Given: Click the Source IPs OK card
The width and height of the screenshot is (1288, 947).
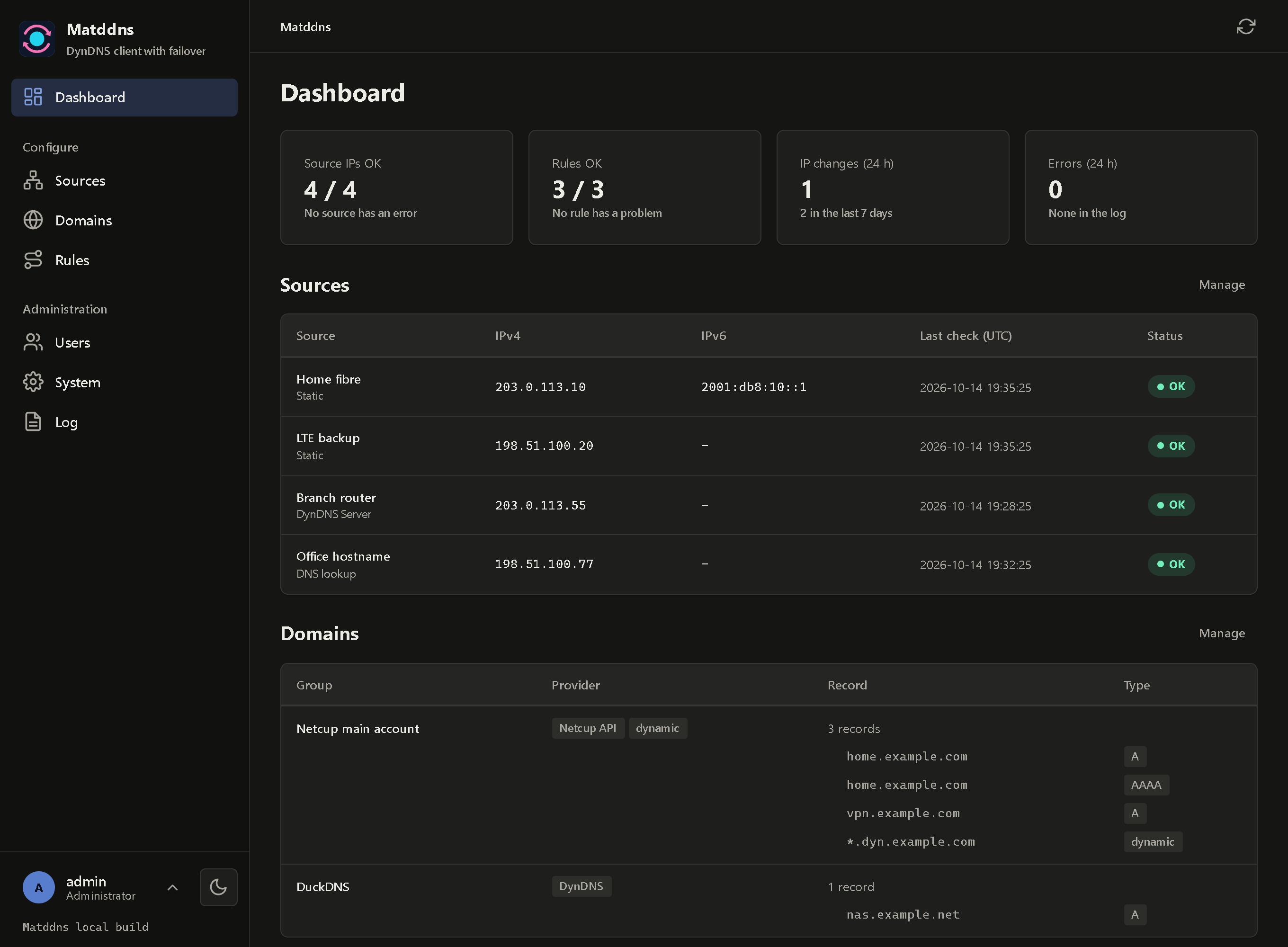Looking at the screenshot, I should click(x=397, y=188).
